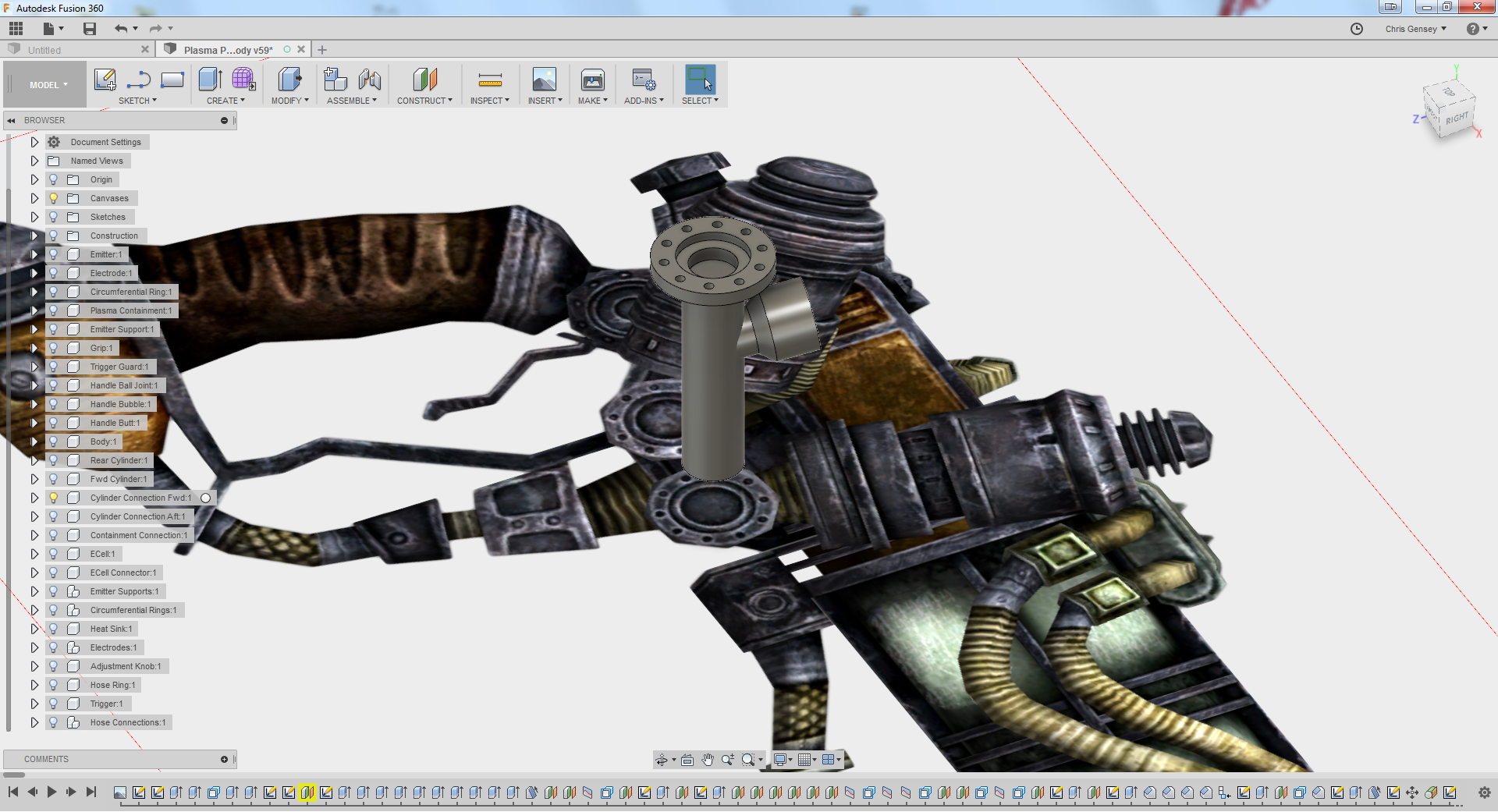Screen dimensions: 1498x812
Task: Activate Cylinder Connection Fwd:1 radio button
Action: [206, 498]
